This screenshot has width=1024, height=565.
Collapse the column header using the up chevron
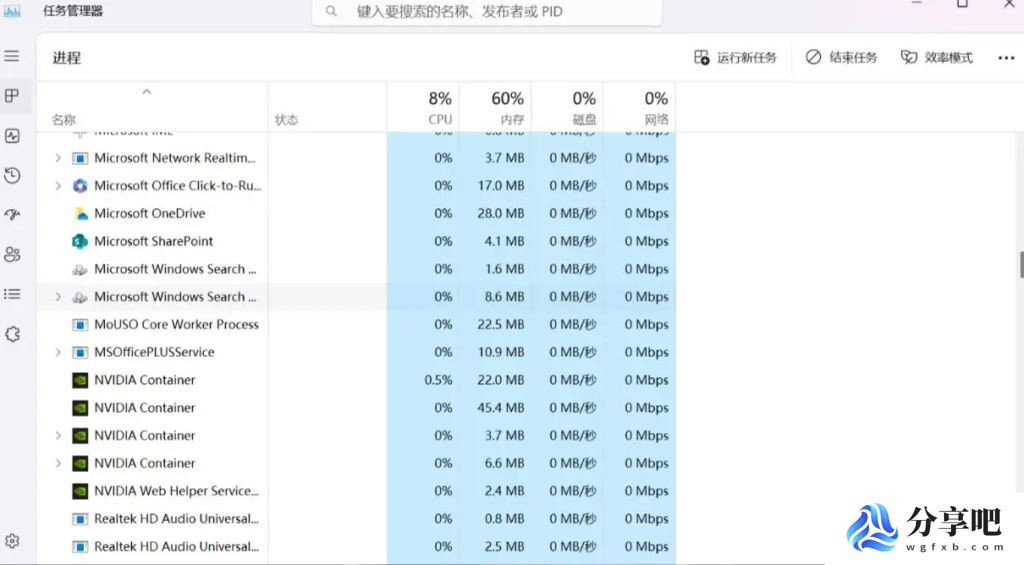point(146,92)
